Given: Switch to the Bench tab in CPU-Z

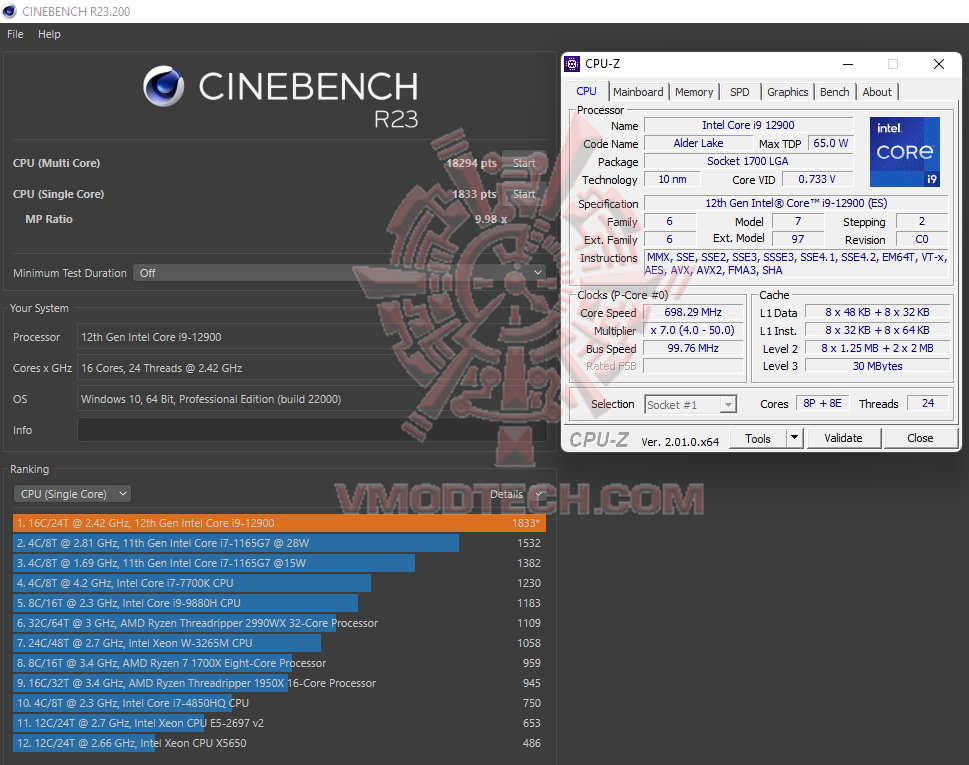Looking at the screenshot, I should coord(834,92).
